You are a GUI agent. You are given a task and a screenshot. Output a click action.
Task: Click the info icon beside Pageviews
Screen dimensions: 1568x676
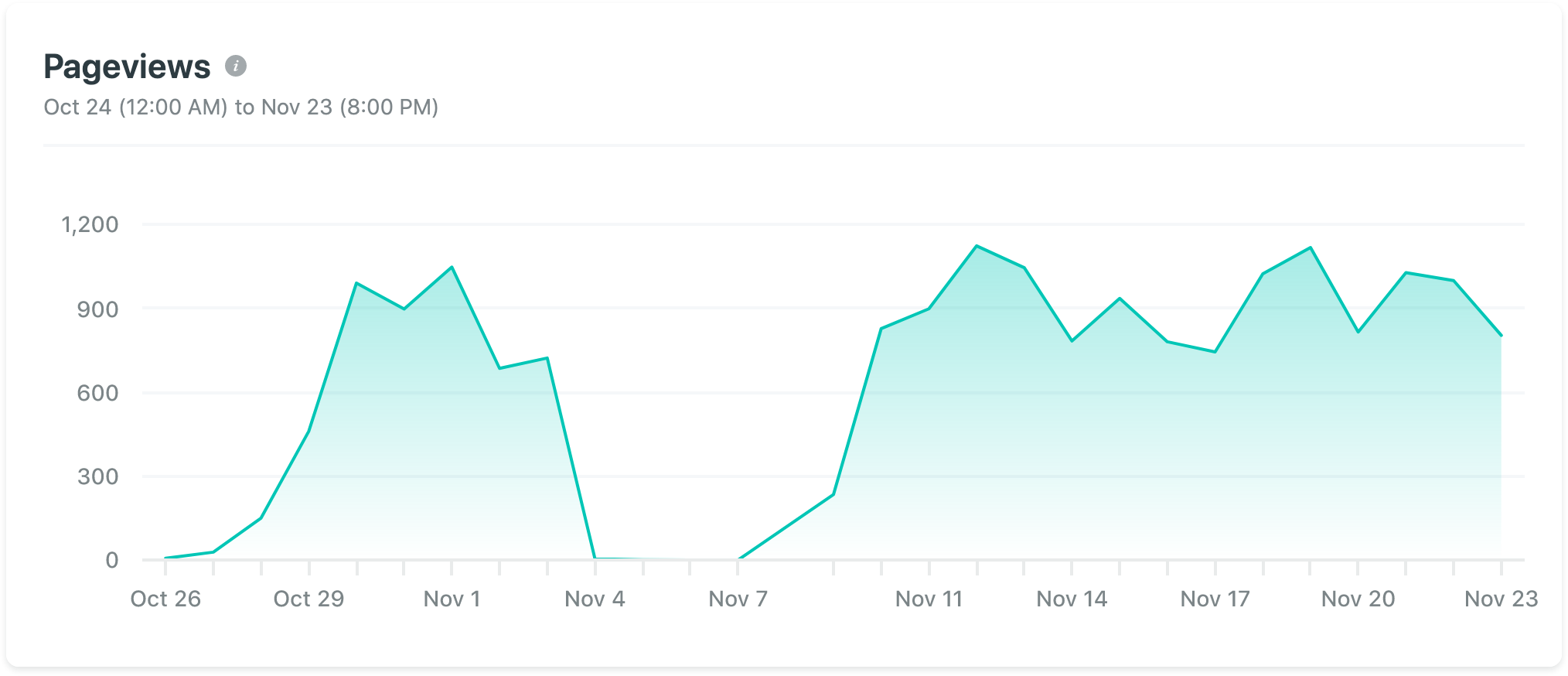(x=236, y=66)
